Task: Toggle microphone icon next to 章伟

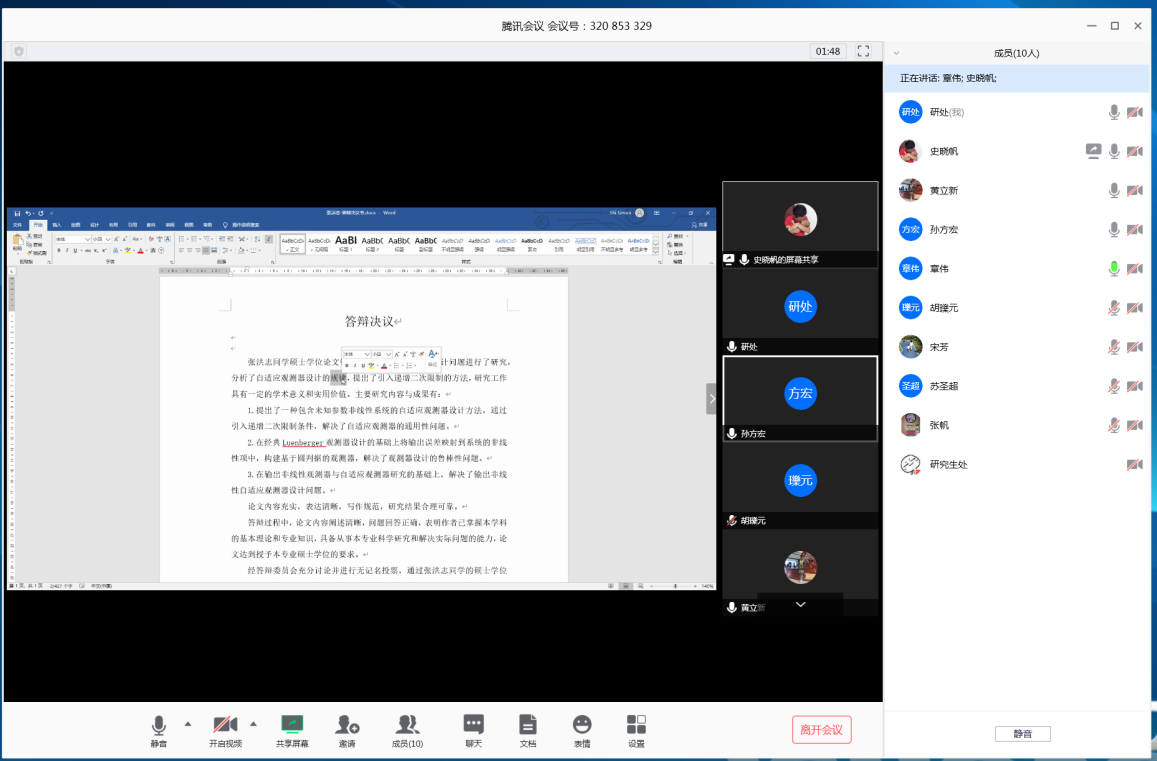Action: tap(1113, 269)
